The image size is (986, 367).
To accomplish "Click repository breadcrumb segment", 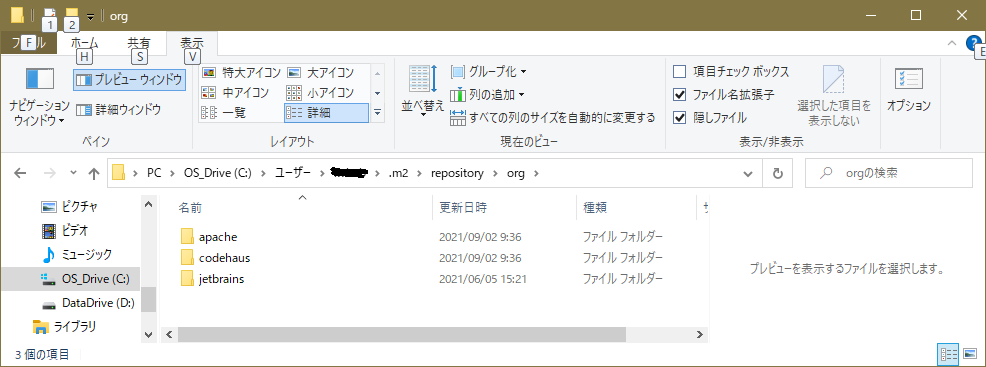I will 458,173.
